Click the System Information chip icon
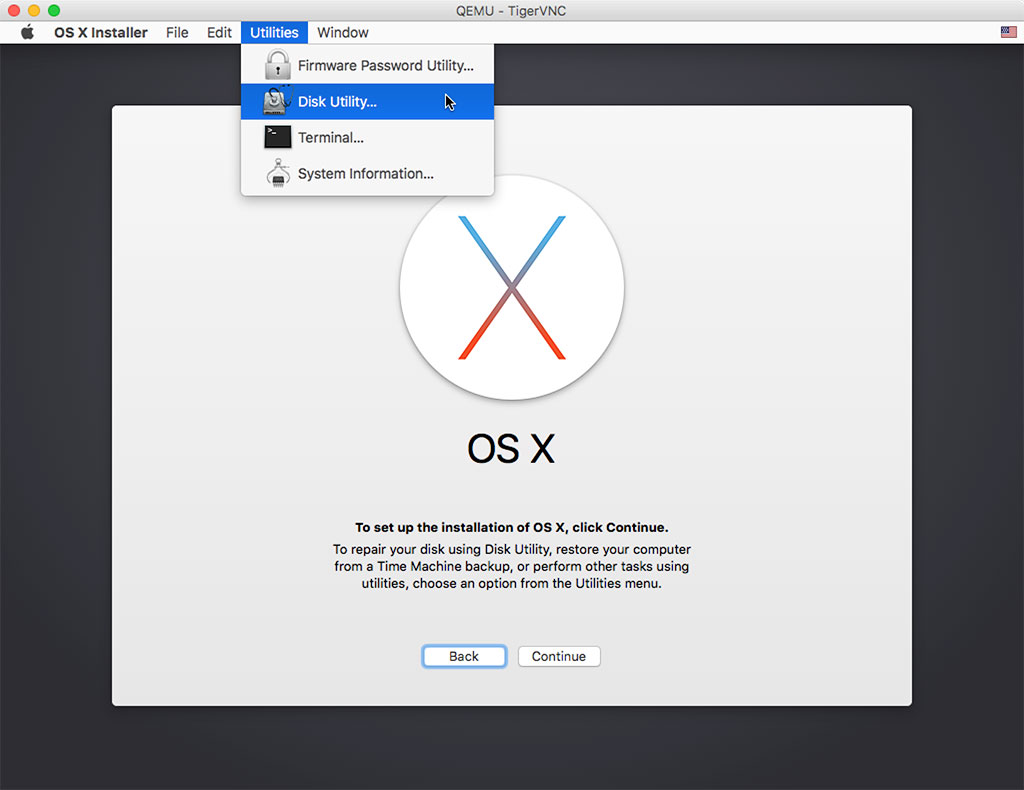The image size is (1024, 790). tap(278, 173)
